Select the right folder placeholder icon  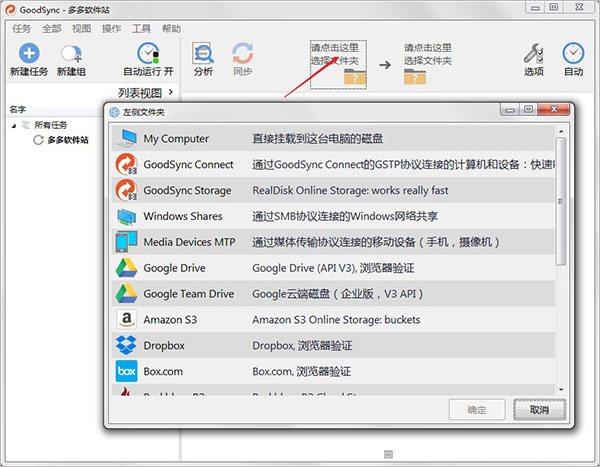point(416,77)
